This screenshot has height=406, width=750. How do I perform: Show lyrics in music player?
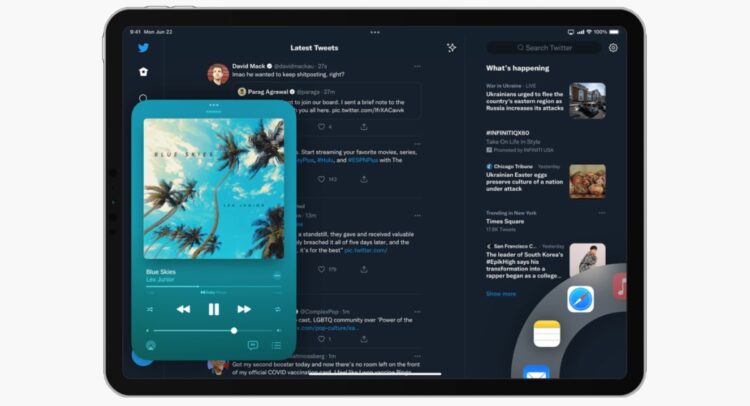coord(253,345)
